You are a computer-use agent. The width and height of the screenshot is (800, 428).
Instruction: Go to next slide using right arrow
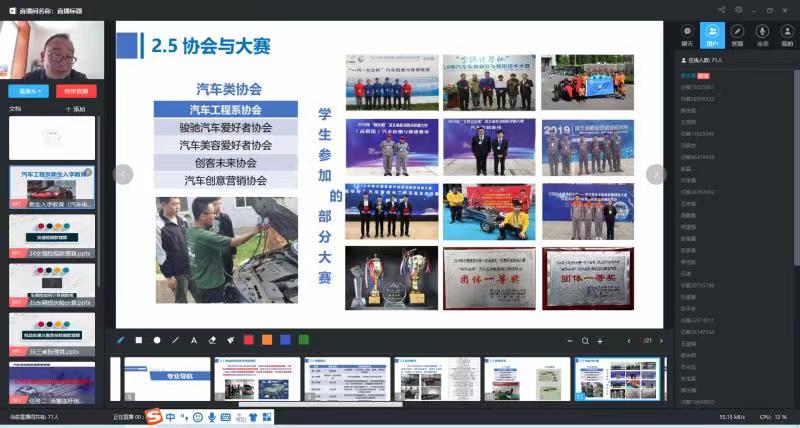pyautogui.click(x=655, y=174)
